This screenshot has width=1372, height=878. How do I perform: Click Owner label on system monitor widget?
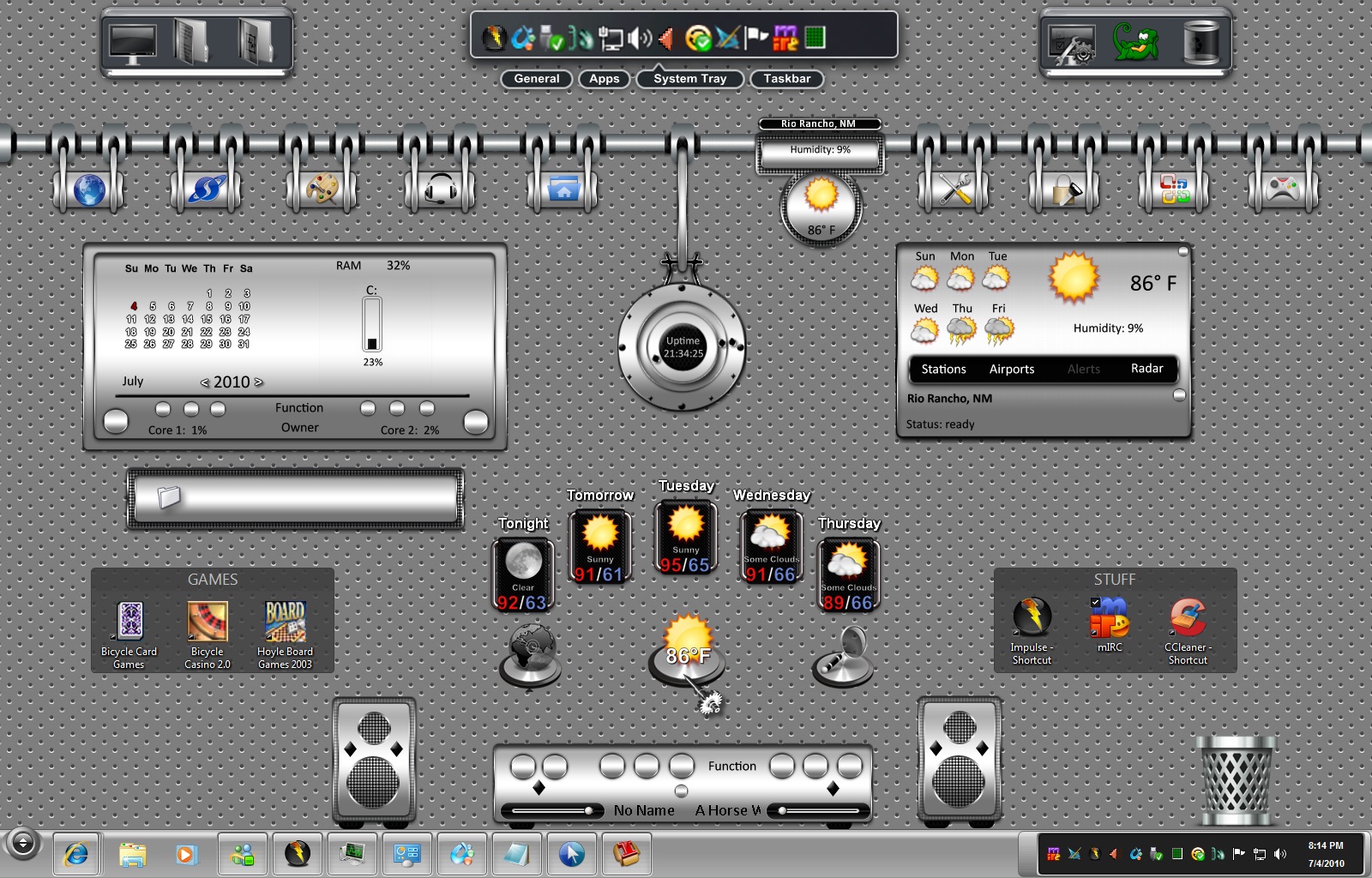point(300,428)
